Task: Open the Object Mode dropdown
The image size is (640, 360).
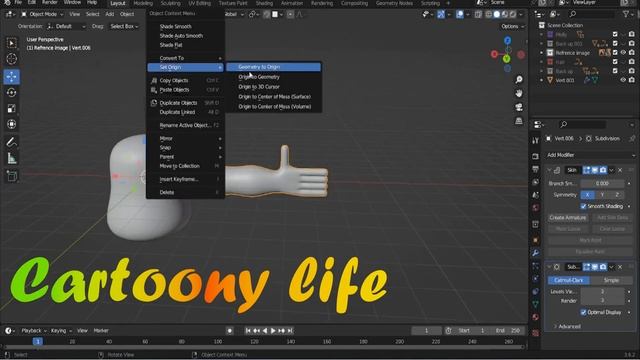Action: (x=42, y=14)
